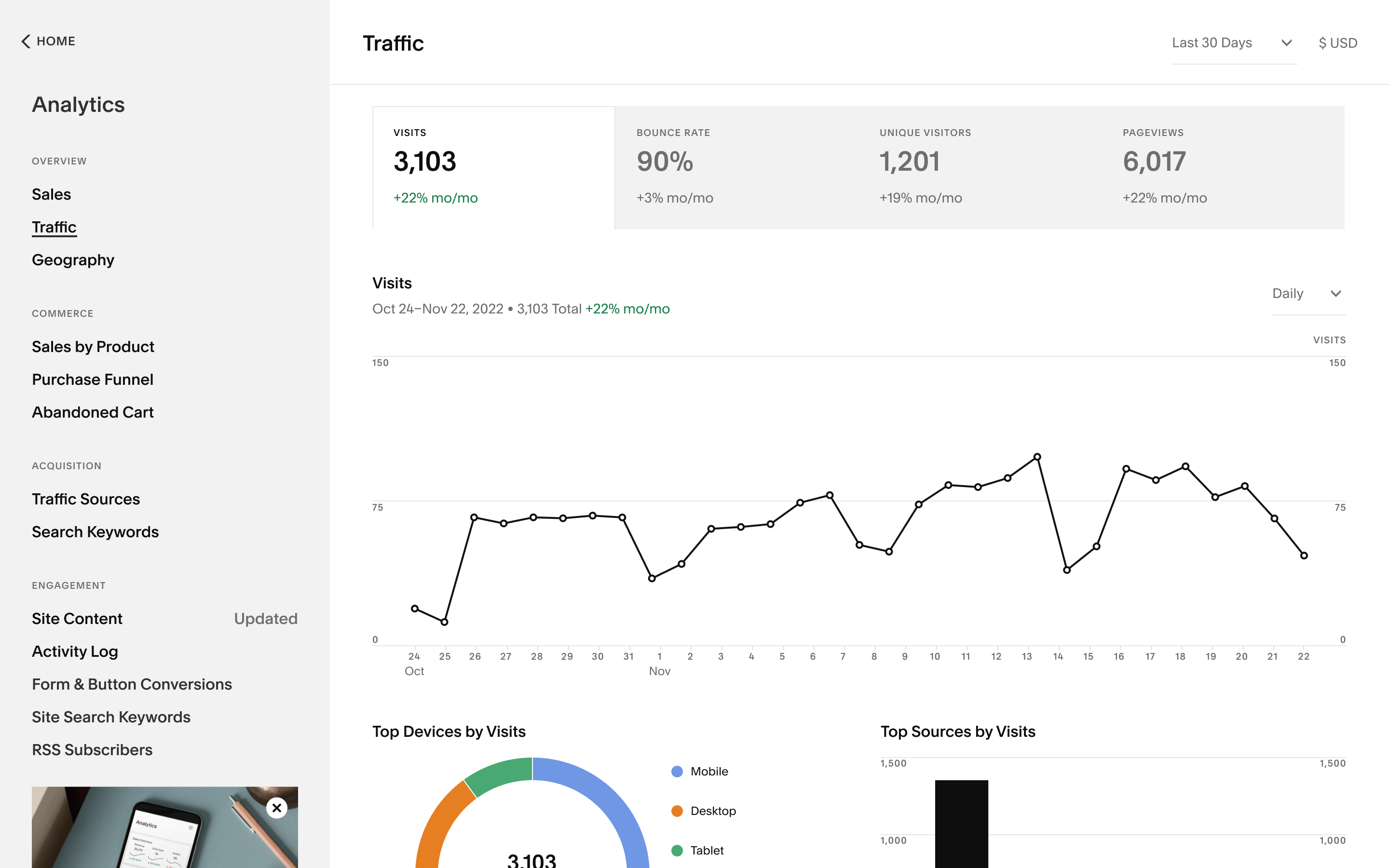This screenshot has width=1389, height=868.
Task: View the updated Site Content report
Action: (77, 619)
